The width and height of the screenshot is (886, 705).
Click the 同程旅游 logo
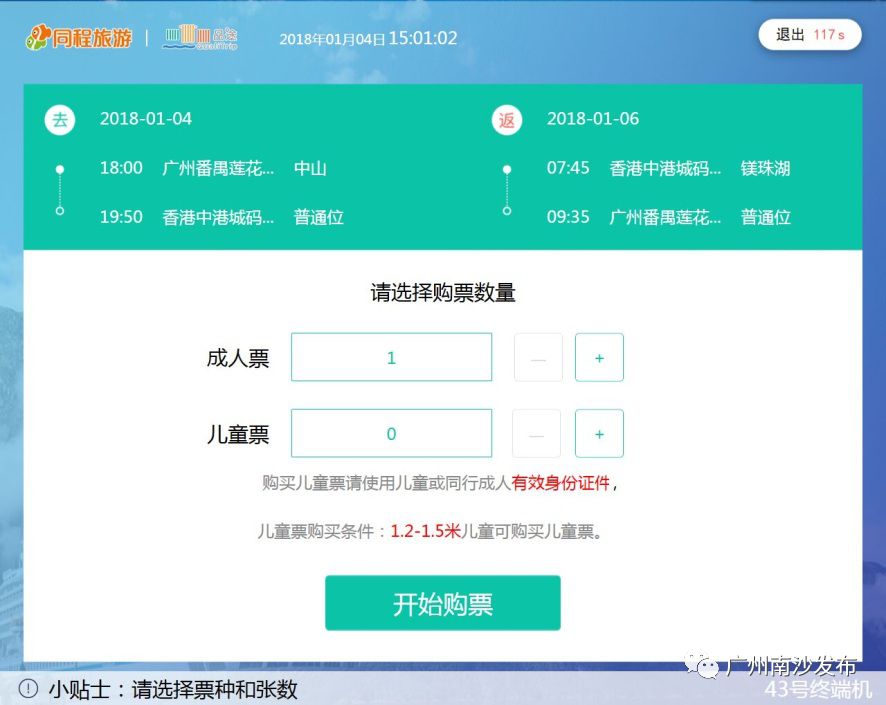79,36
